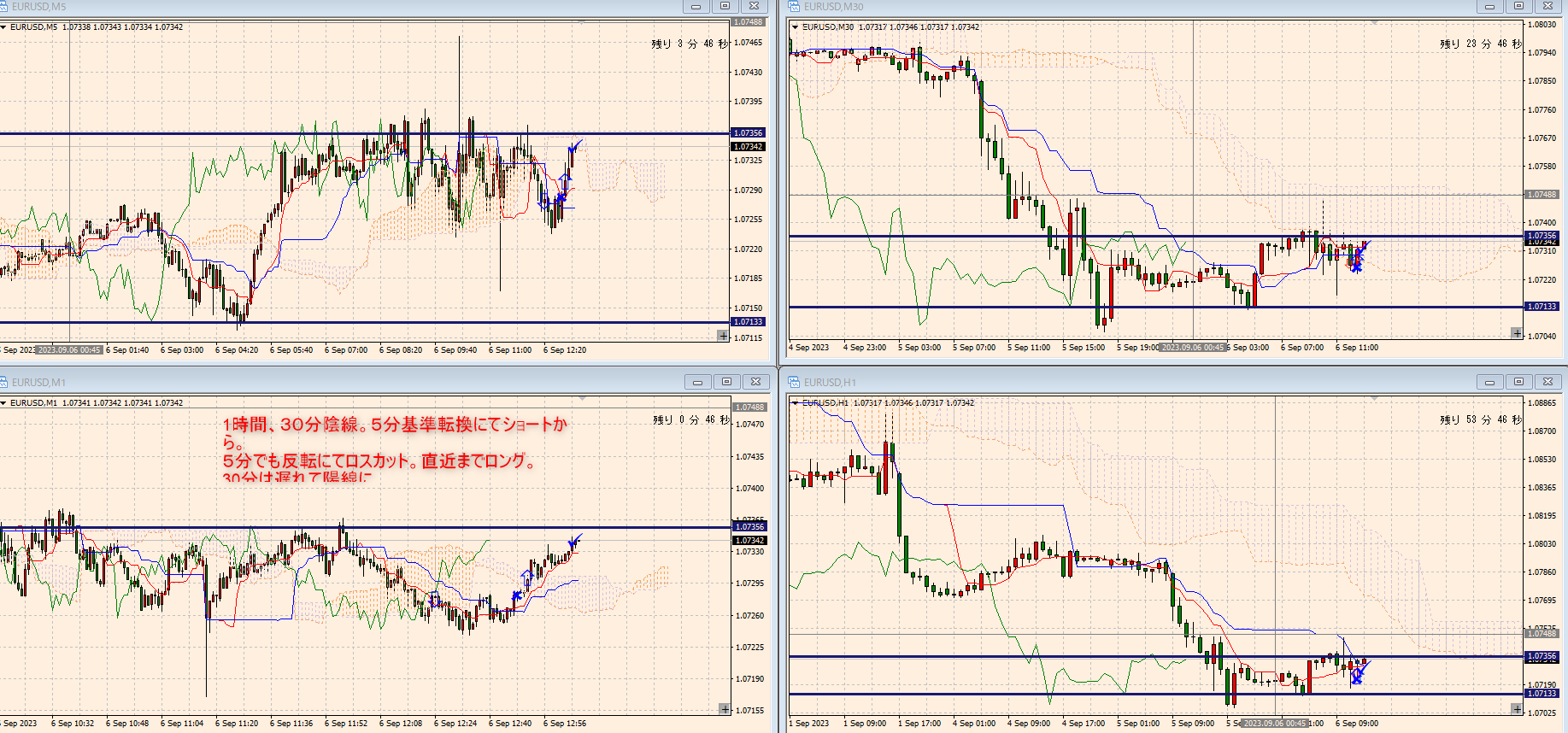Screen dimensions: 1568x733
Task: Click '6 Sep 04:20' on the M5 time axis
Action: click(x=237, y=350)
